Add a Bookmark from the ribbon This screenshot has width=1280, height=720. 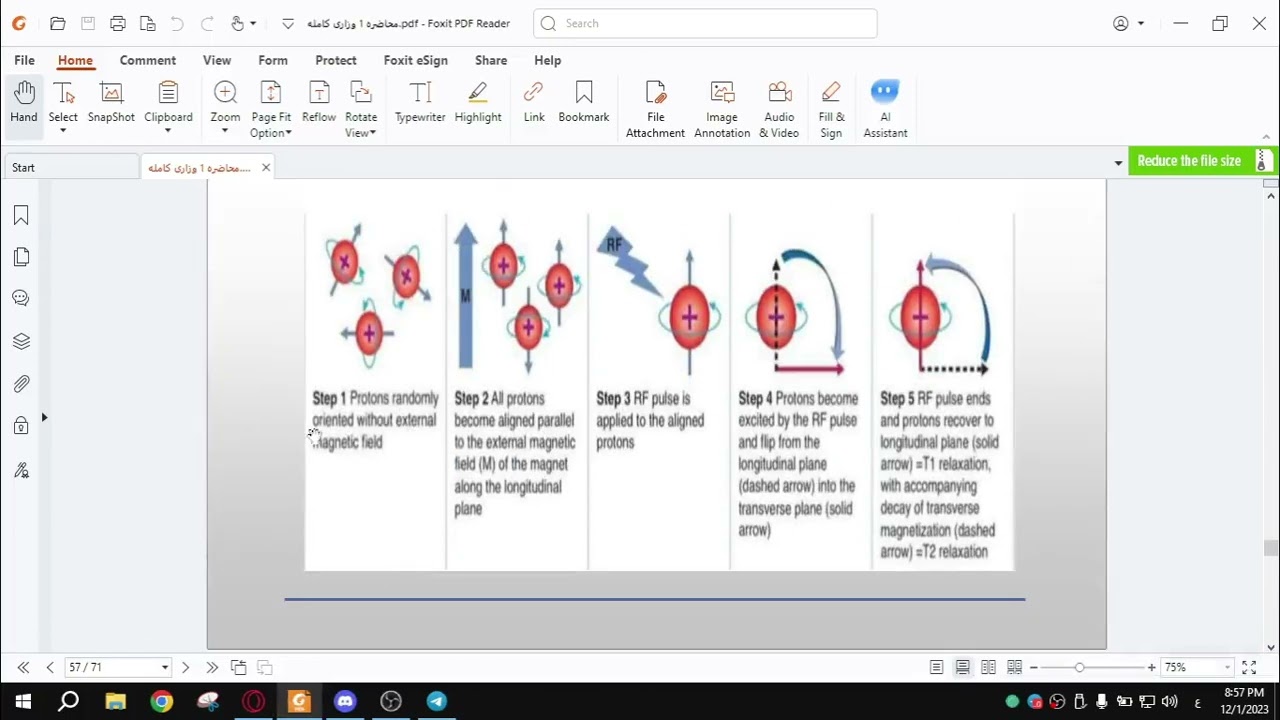(584, 104)
